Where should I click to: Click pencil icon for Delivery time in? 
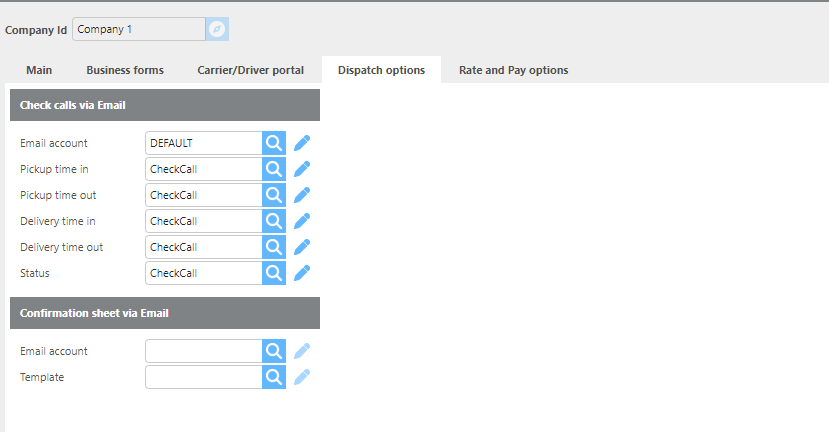(x=302, y=221)
